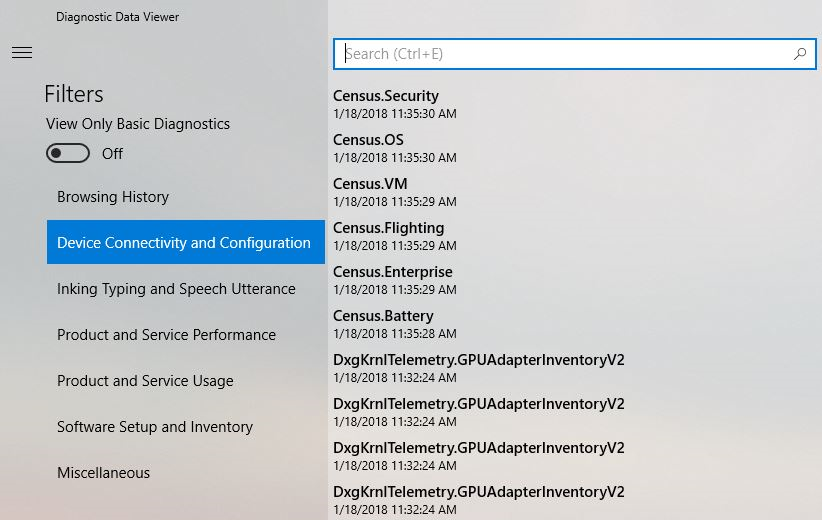Select the Miscellaneous filter
This screenshot has width=822, height=520.
point(103,473)
